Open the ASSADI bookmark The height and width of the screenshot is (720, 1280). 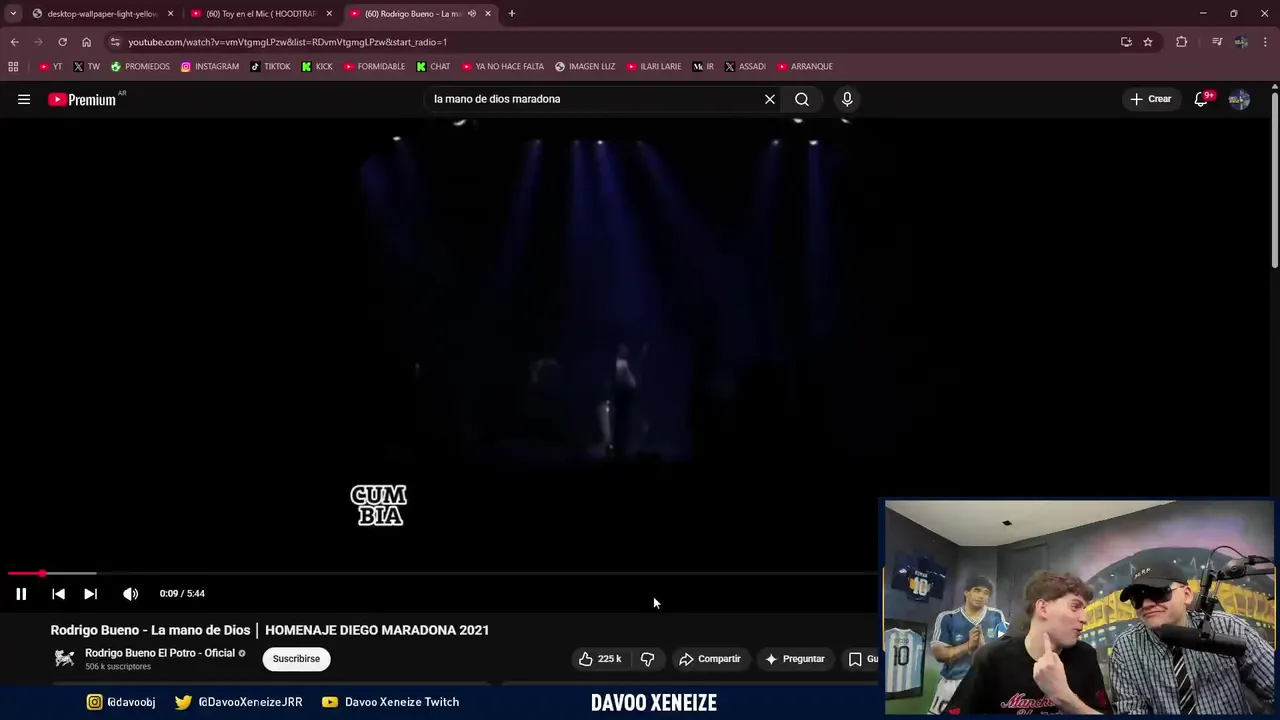pyautogui.click(x=745, y=67)
